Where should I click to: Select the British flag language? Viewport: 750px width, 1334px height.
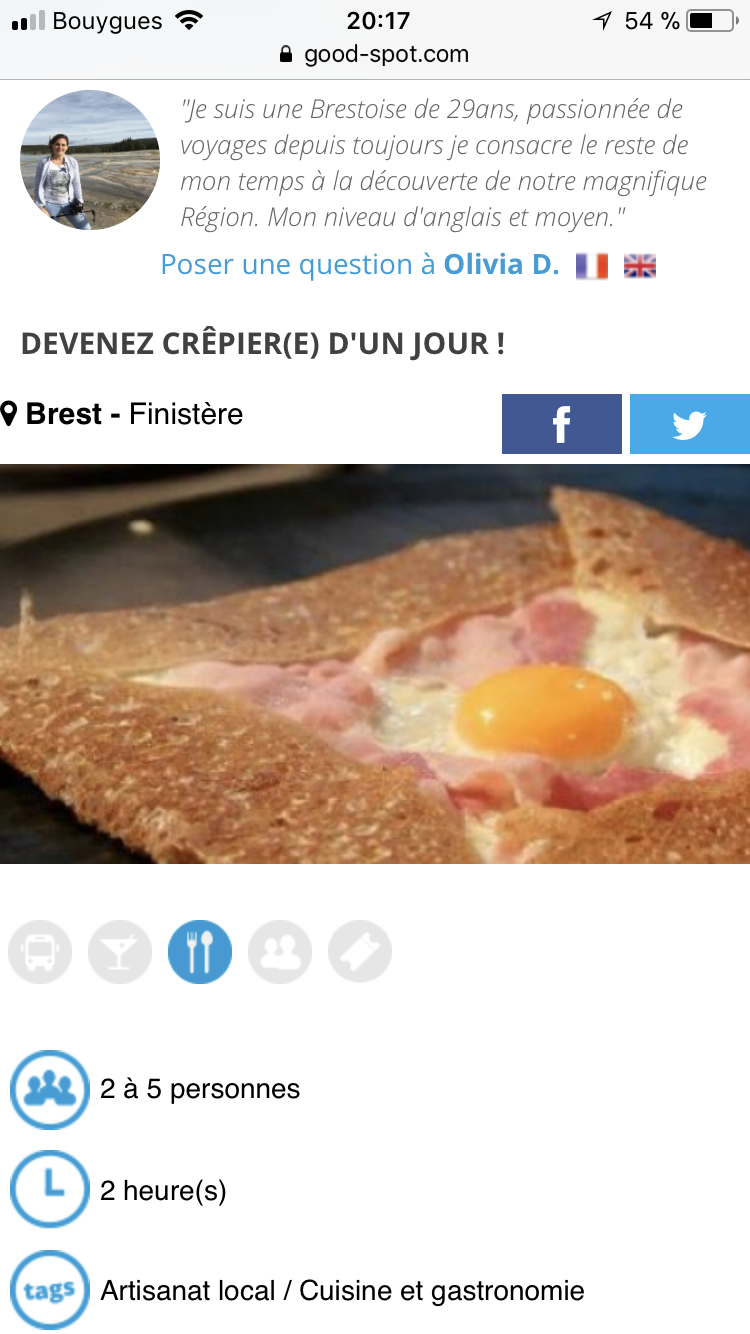point(640,266)
